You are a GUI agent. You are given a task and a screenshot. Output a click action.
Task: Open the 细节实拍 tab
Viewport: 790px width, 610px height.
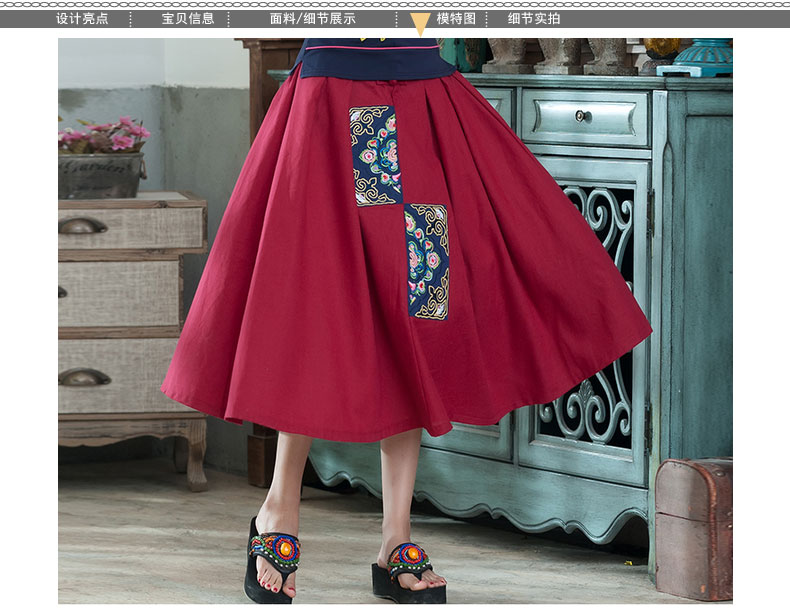[534, 18]
